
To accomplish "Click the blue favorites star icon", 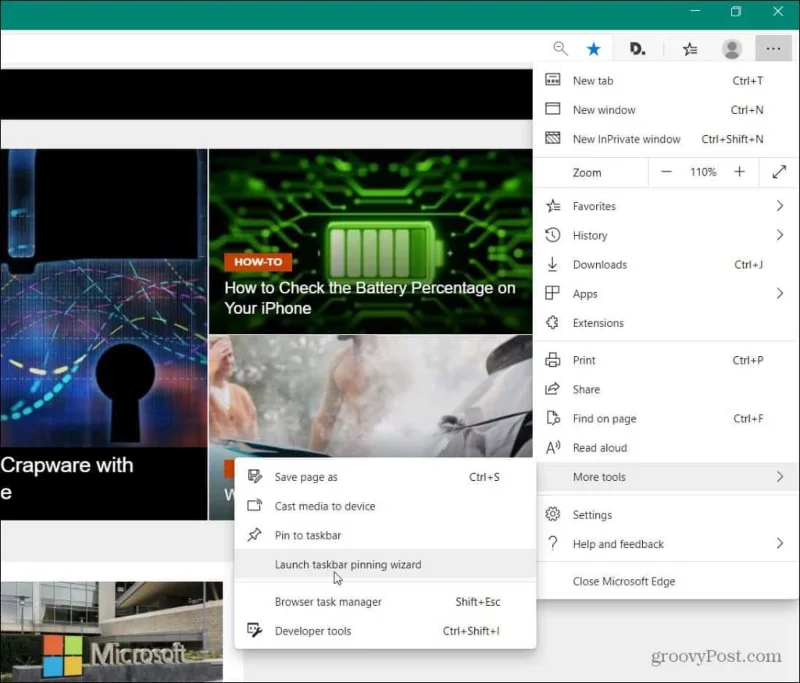I will tap(593, 49).
